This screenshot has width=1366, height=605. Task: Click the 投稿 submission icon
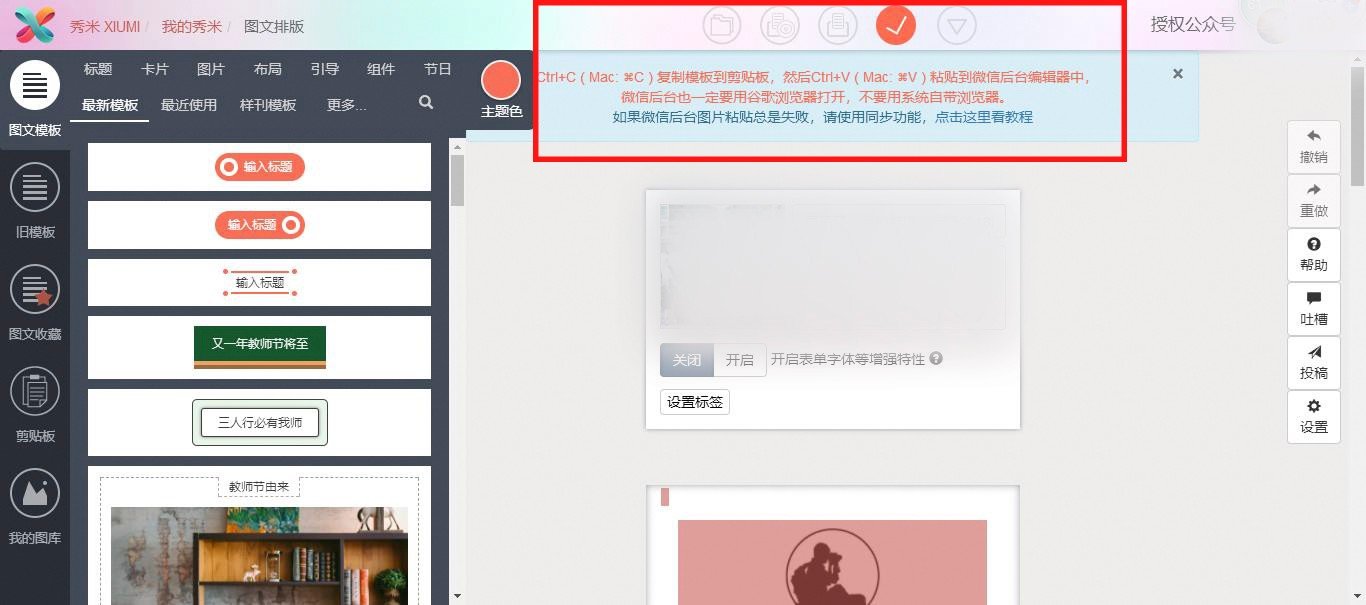coord(1313,362)
